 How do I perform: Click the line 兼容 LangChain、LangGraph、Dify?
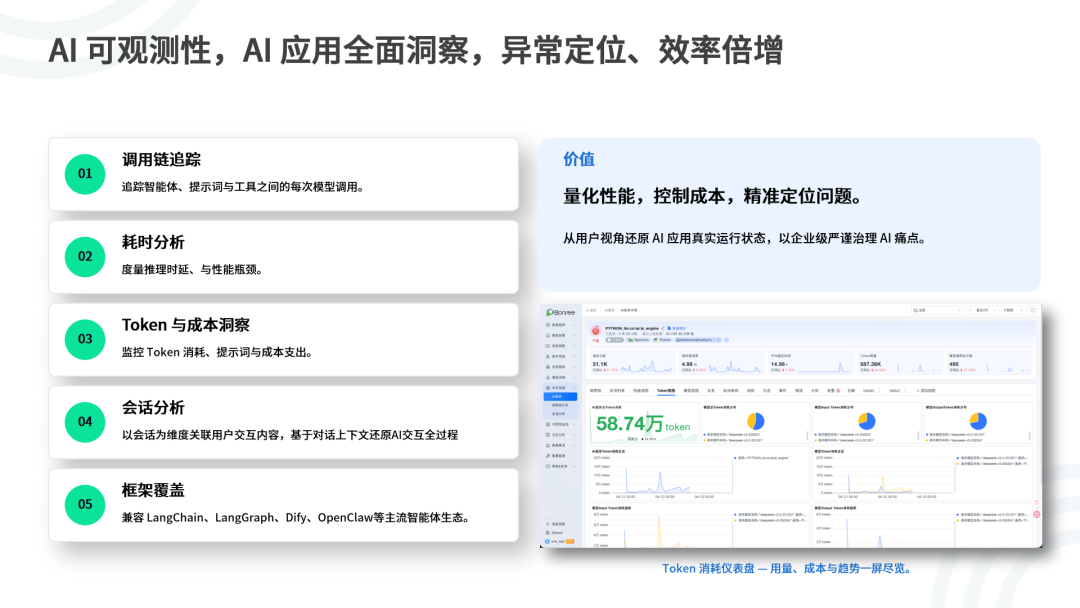(x=295, y=517)
